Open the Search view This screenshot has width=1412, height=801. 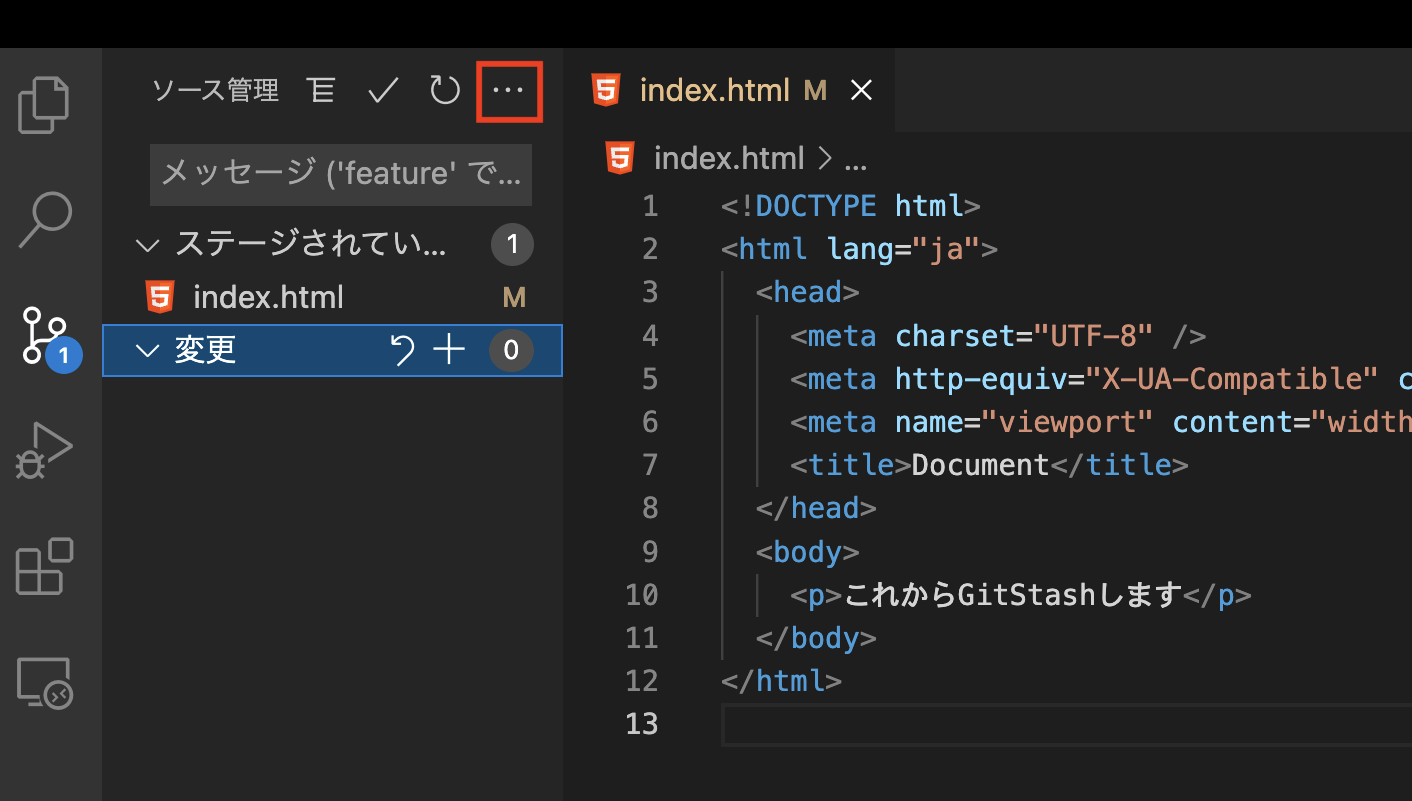[x=45, y=217]
